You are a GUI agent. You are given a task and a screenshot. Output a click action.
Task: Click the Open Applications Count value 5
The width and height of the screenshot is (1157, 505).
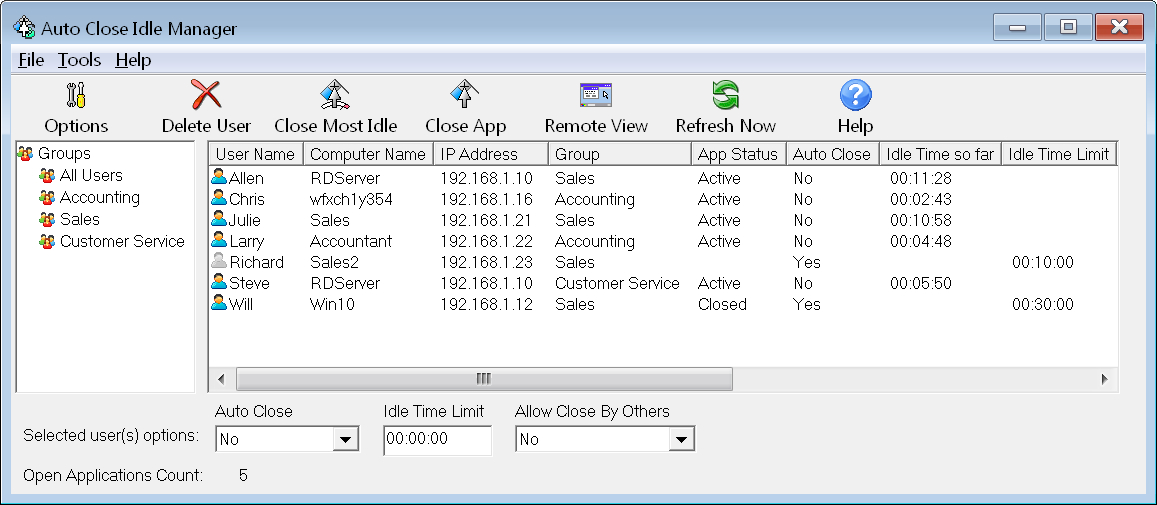click(x=244, y=475)
